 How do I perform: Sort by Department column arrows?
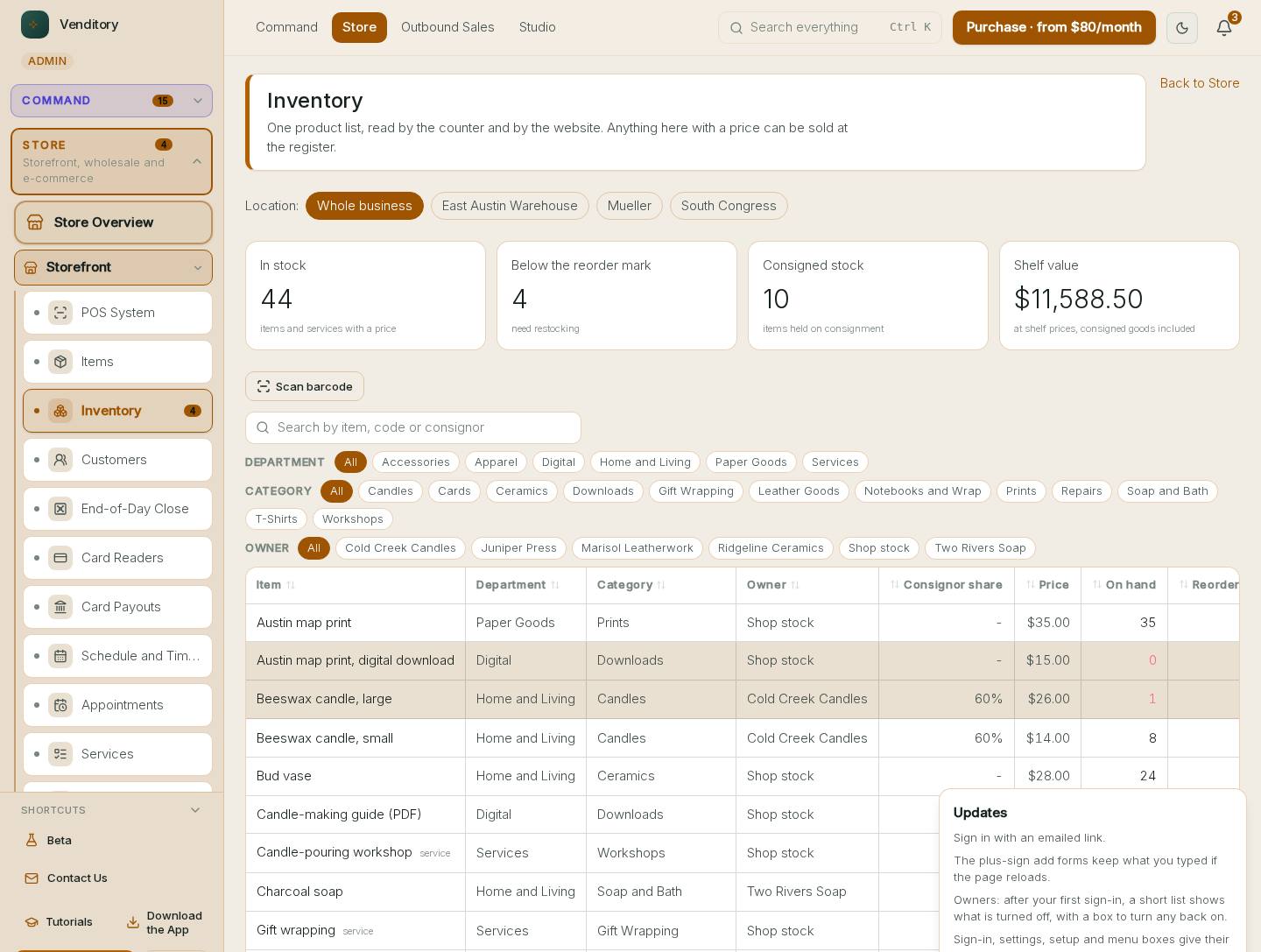[554, 585]
